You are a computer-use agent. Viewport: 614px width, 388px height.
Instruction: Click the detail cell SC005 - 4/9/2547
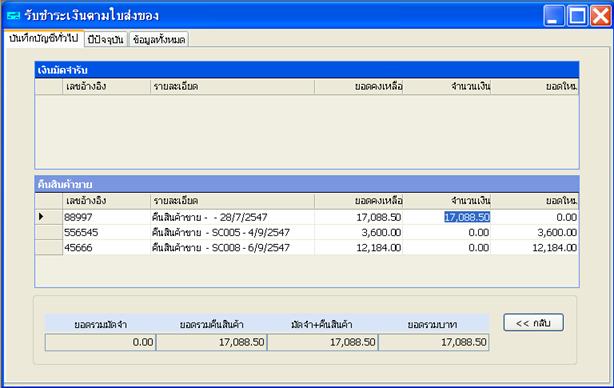232,233
